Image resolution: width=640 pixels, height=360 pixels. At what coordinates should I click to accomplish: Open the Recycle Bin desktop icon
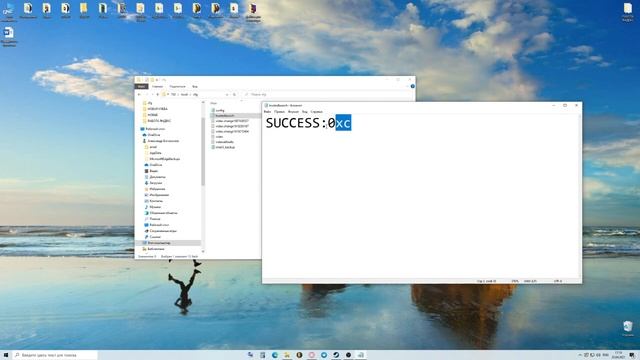pyautogui.click(x=628, y=328)
